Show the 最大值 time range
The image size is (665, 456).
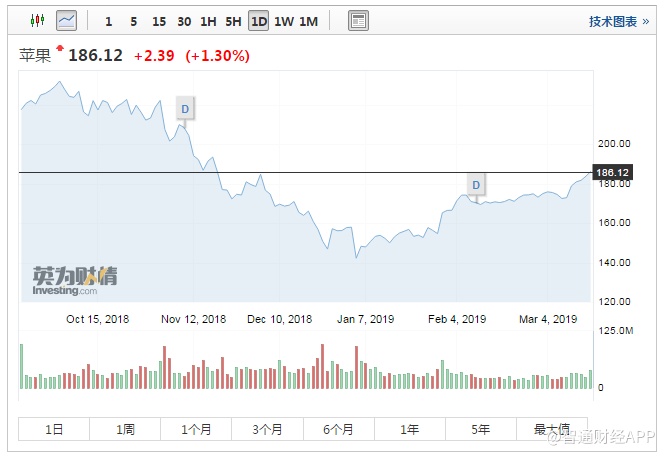(x=552, y=429)
